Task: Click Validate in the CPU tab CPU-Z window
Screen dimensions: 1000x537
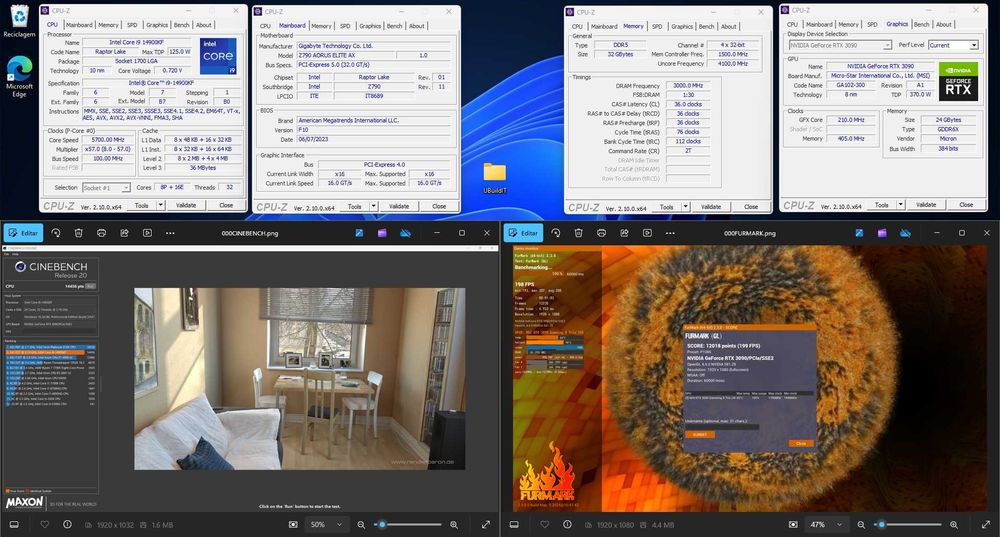Action: coord(186,205)
